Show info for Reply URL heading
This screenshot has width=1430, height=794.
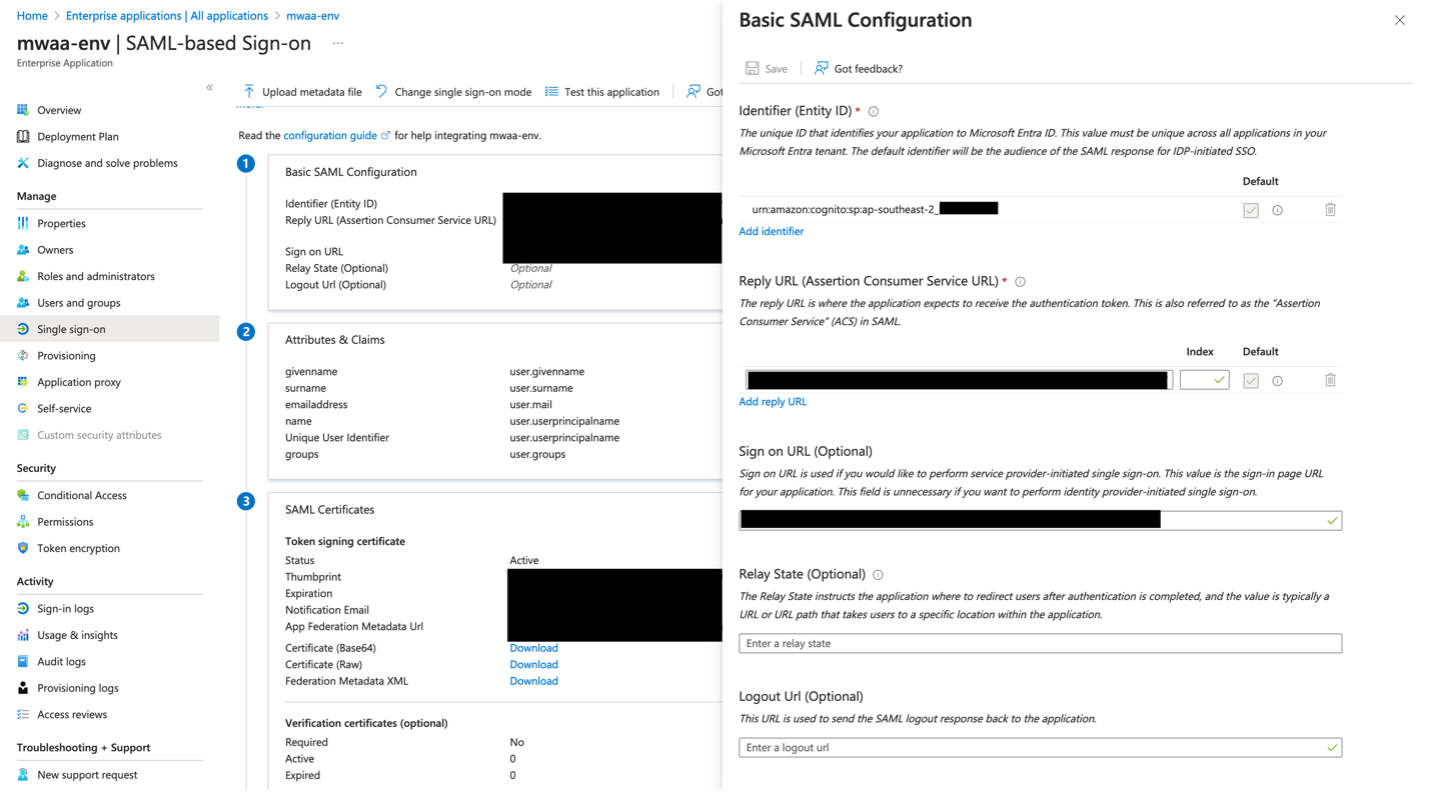(1020, 282)
